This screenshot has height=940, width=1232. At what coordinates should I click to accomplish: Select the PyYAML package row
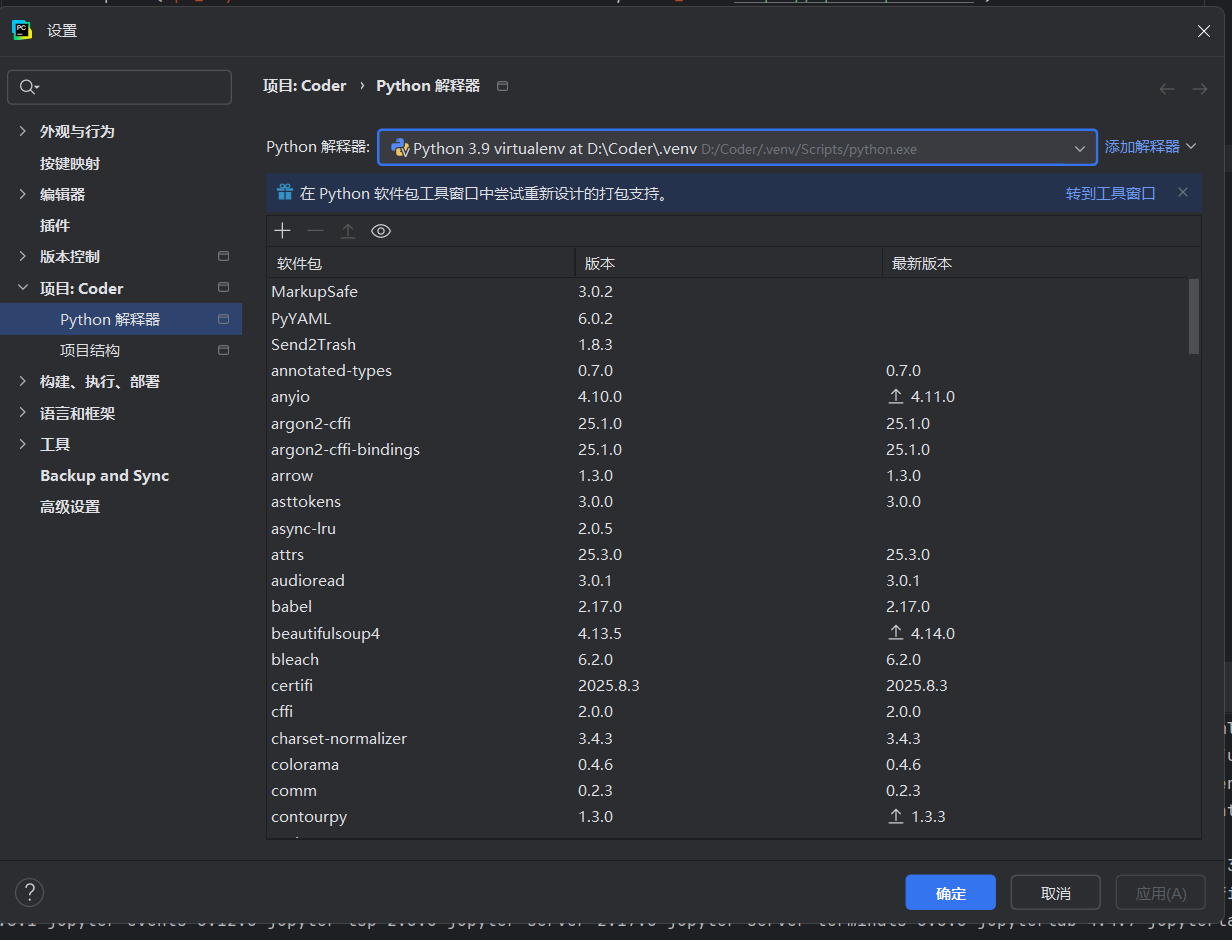(727, 318)
